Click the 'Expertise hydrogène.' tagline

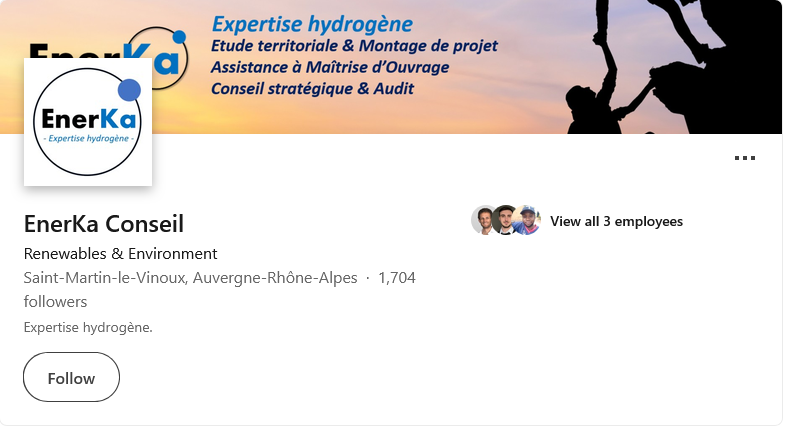(88, 328)
